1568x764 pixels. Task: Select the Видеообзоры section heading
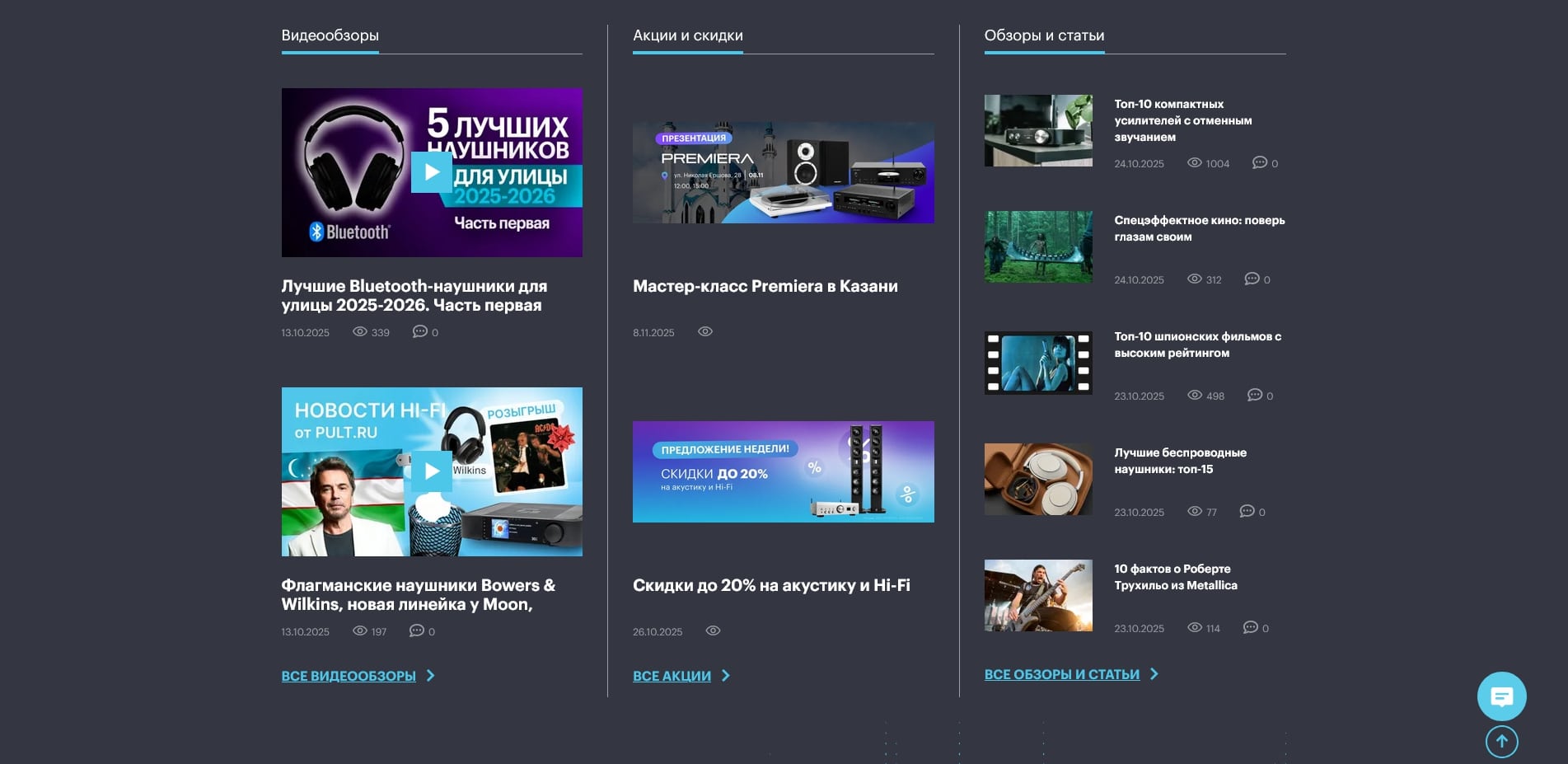pos(330,35)
